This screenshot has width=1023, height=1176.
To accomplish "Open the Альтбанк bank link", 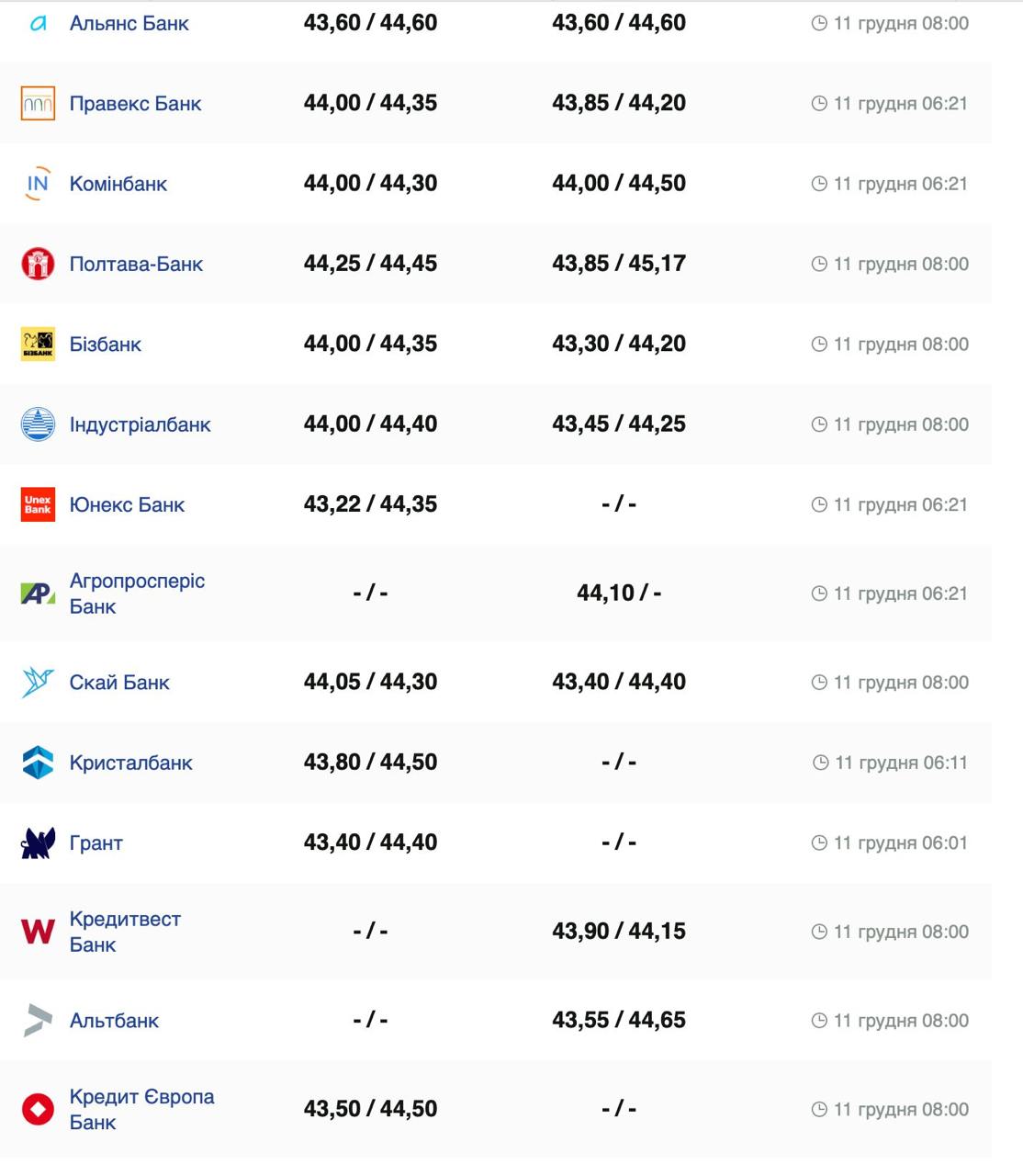I will pos(114,1021).
